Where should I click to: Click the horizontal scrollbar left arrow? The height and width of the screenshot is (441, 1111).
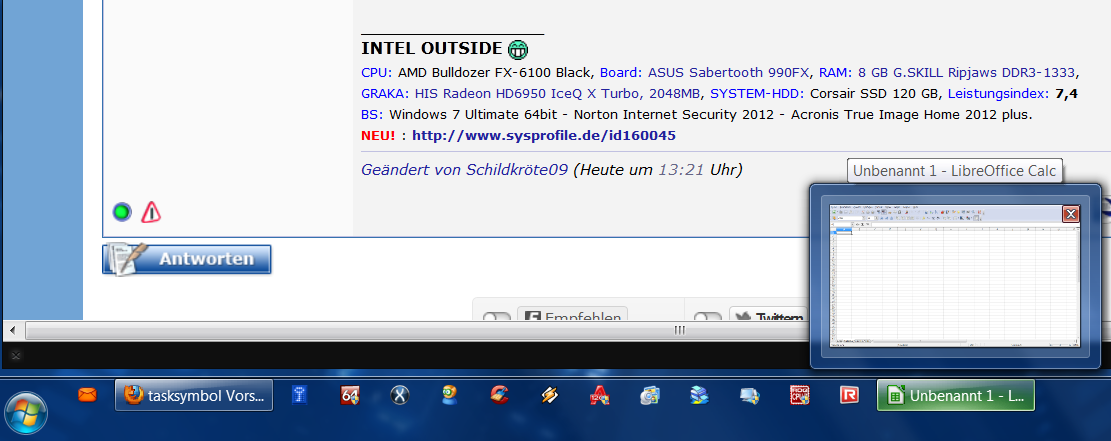click(13, 330)
